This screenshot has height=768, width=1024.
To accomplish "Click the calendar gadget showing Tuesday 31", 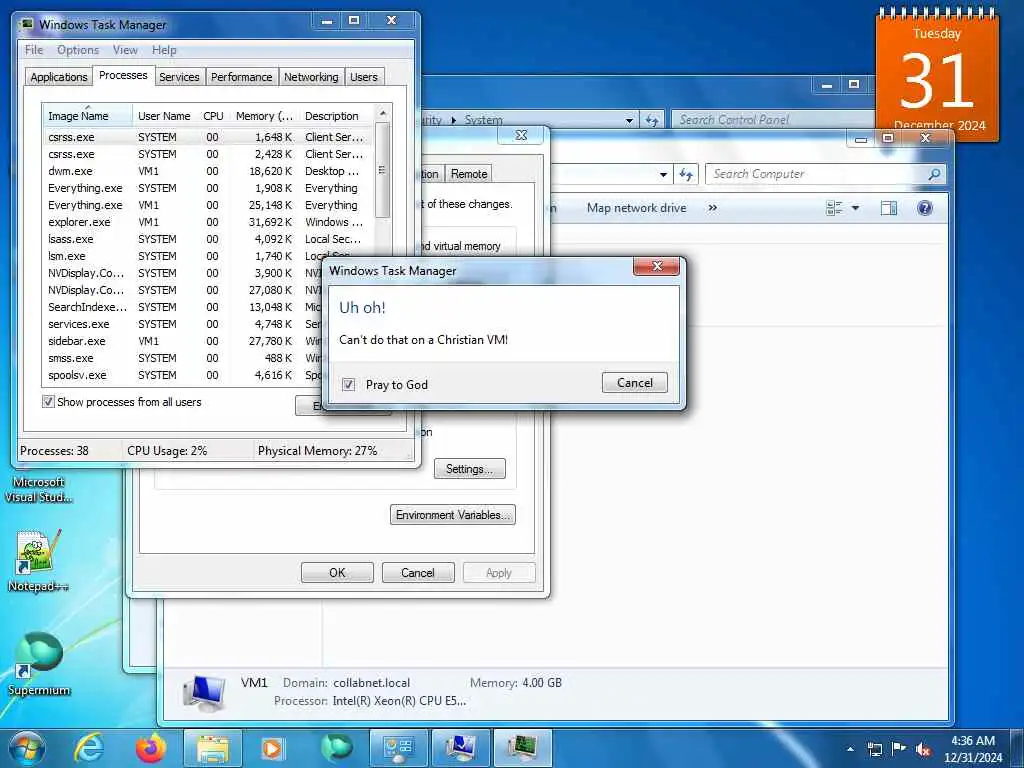I will (937, 73).
